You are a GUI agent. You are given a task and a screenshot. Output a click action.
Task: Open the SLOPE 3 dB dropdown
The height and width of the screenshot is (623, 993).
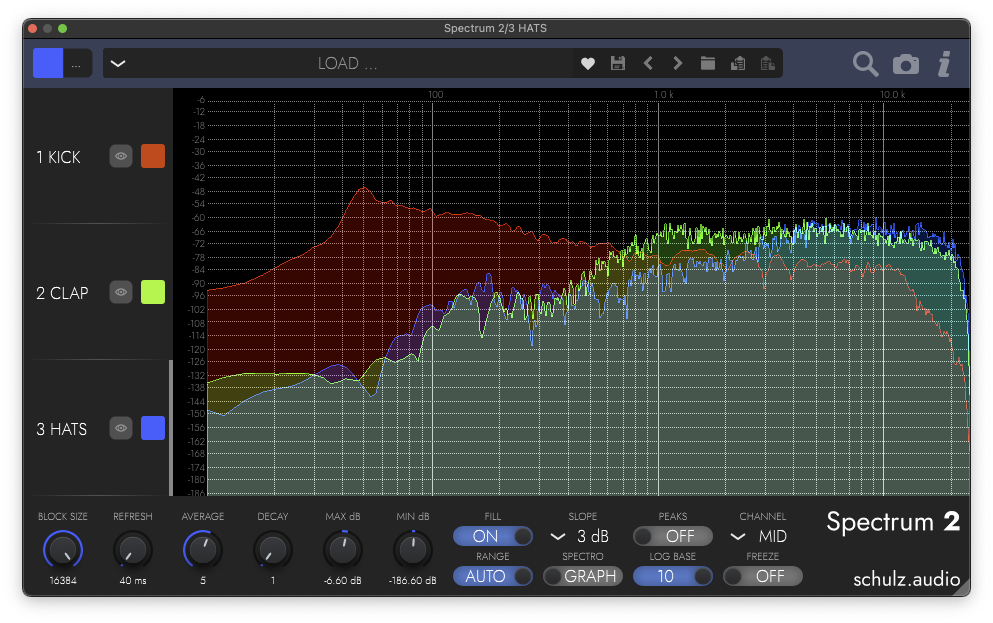[x=581, y=536]
